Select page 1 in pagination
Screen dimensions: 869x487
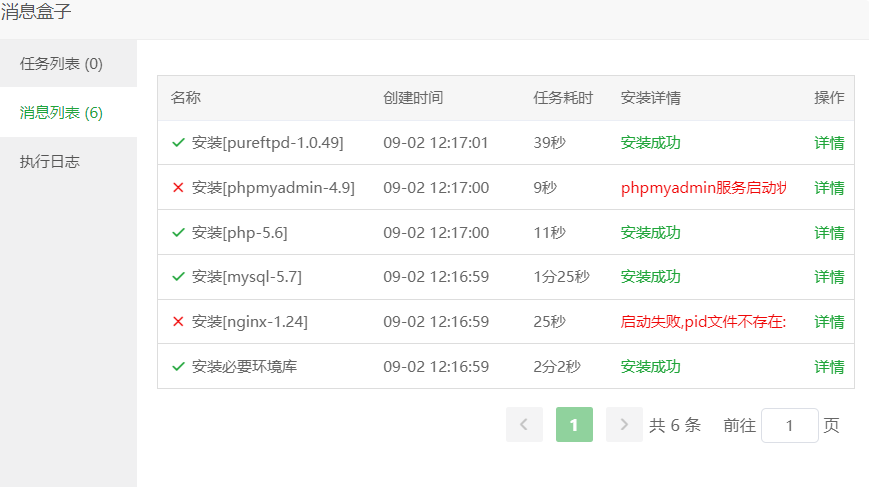[574, 424]
